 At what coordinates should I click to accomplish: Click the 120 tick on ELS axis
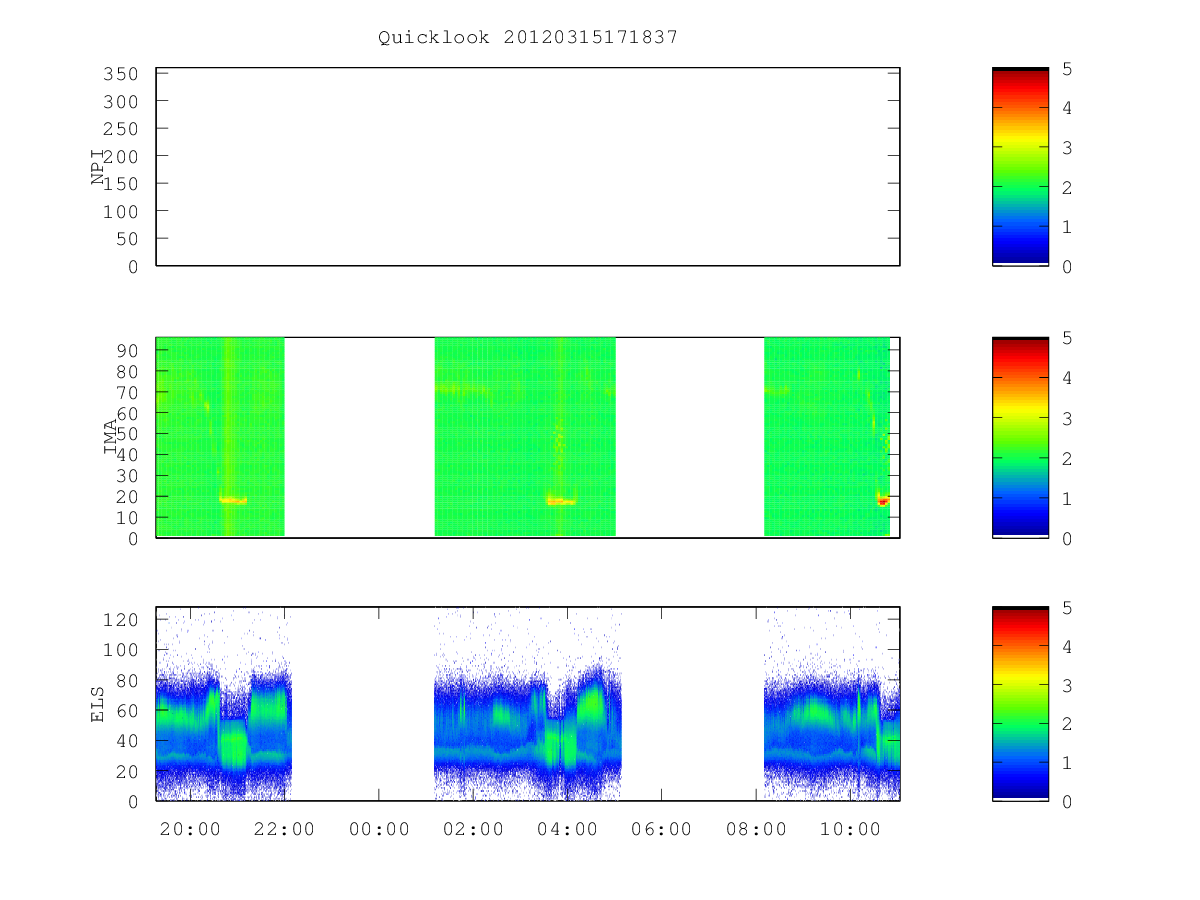point(120,619)
